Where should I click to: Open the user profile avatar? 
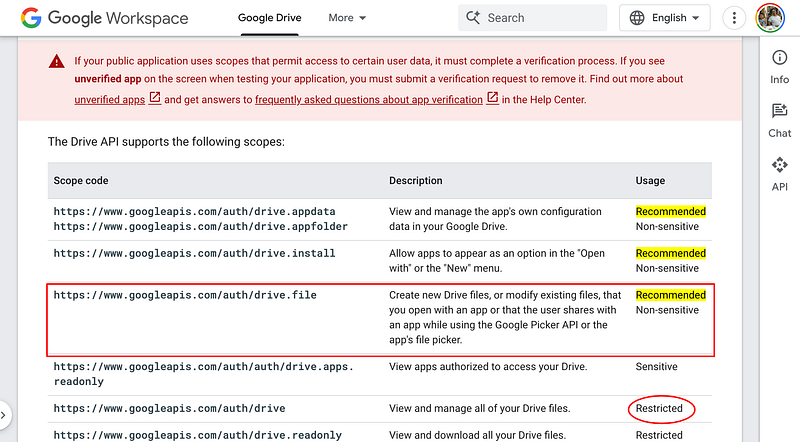click(x=770, y=18)
